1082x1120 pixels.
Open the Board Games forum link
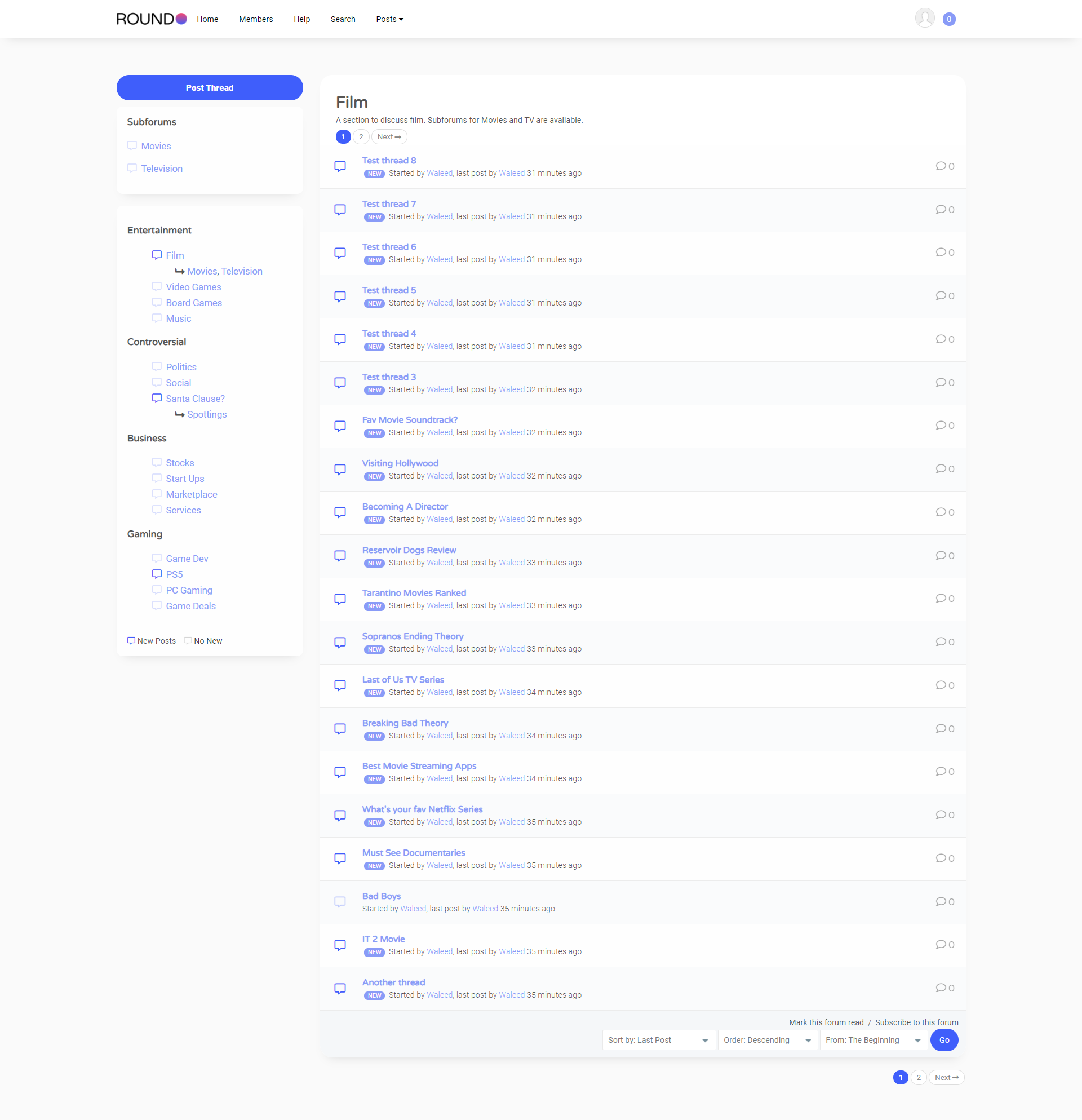click(x=194, y=302)
